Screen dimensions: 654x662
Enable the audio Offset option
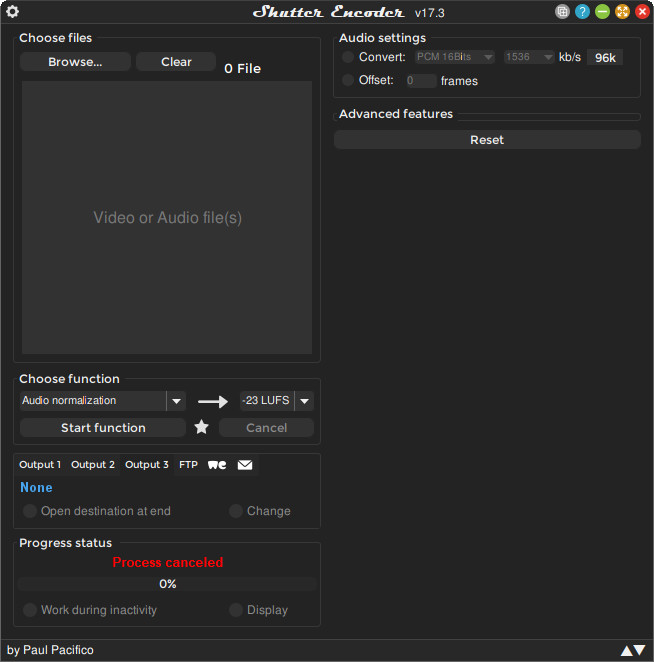pyautogui.click(x=348, y=80)
